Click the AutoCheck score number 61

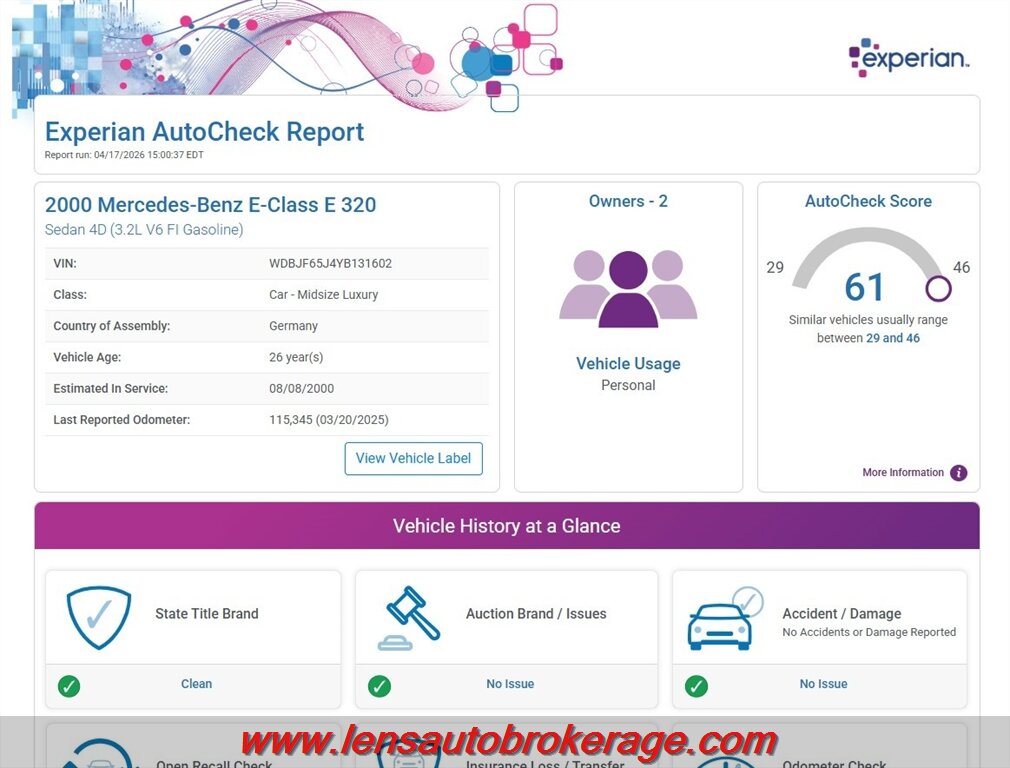tap(864, 288)
